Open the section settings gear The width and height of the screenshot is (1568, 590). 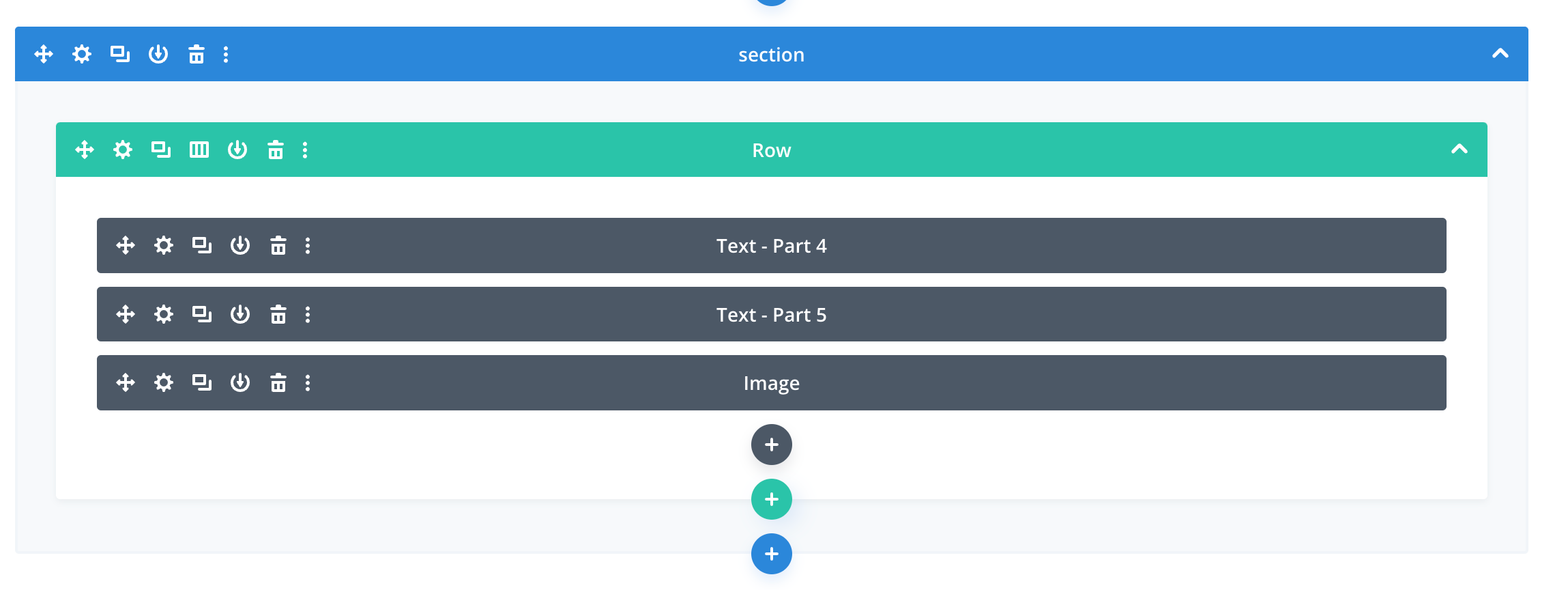click(x=82, y=54)
